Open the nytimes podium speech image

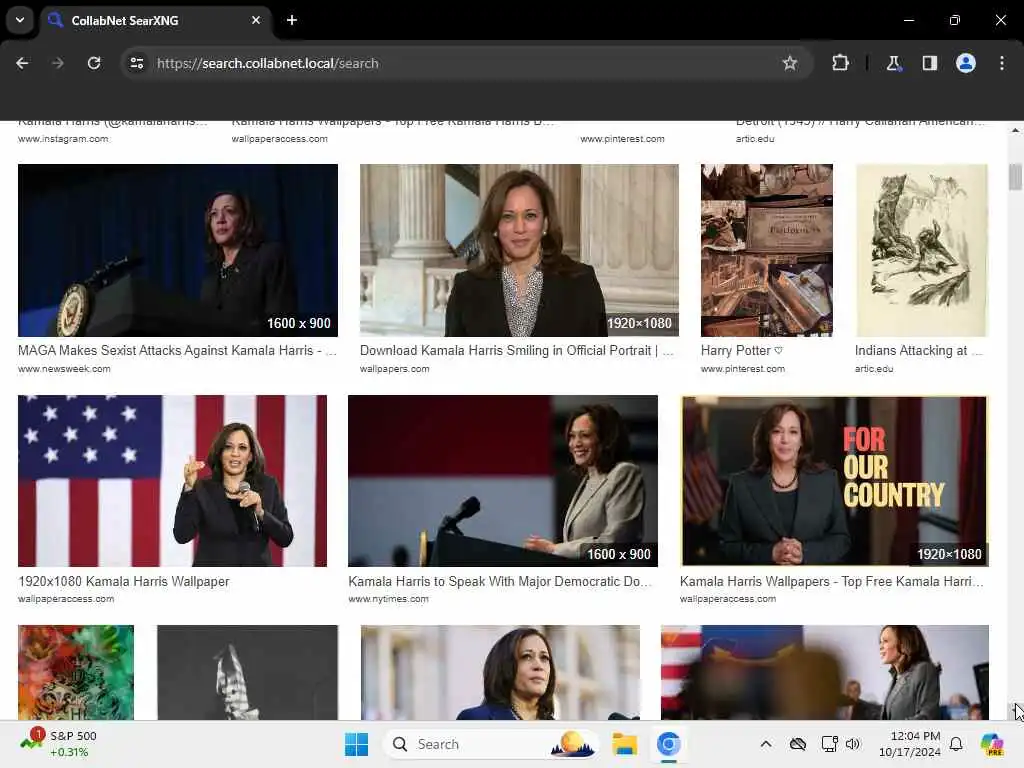tap(503, 481)
